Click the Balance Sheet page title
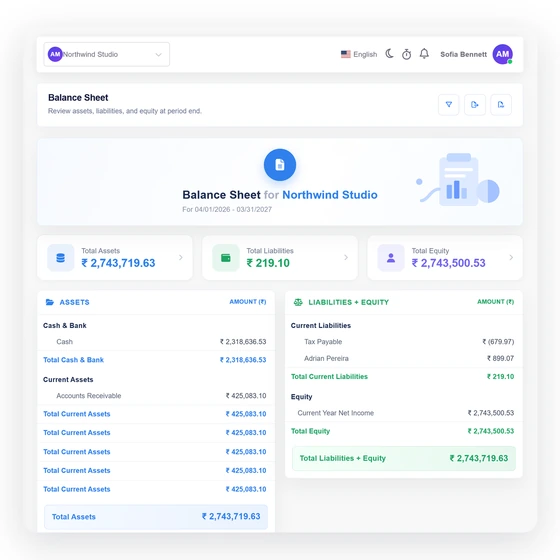560x560 pixels. point(78,98)
